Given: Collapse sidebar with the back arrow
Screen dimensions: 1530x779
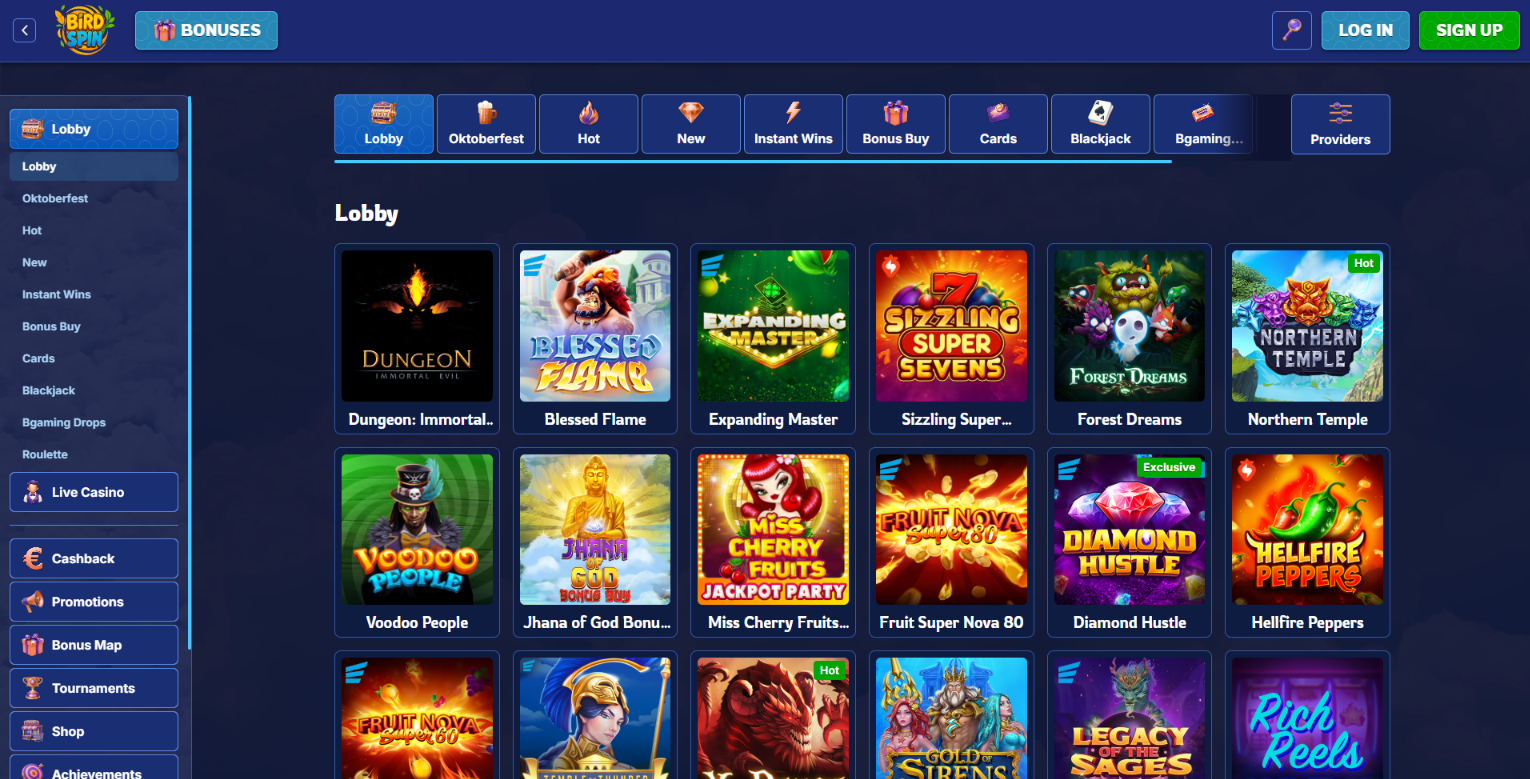Looking at the screenshot, I should pyautogui.click(x=25, y=30).
